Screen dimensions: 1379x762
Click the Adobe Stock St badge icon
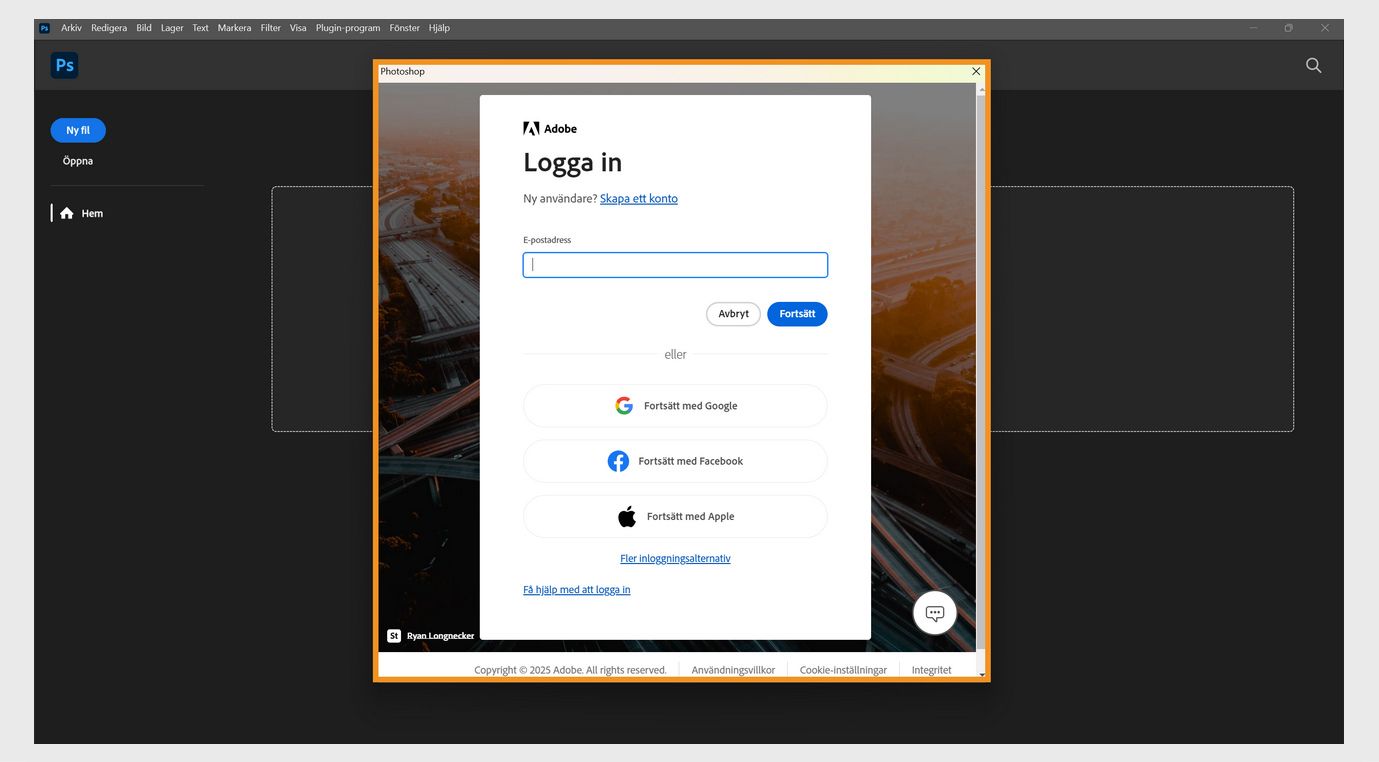394,636
